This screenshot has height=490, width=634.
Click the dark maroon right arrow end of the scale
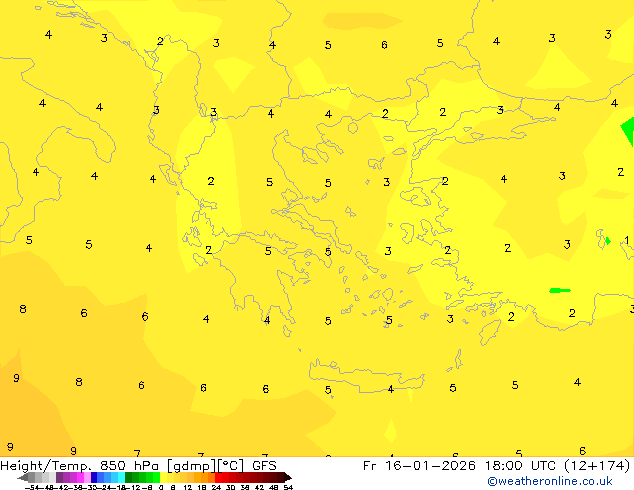(287, 477)
